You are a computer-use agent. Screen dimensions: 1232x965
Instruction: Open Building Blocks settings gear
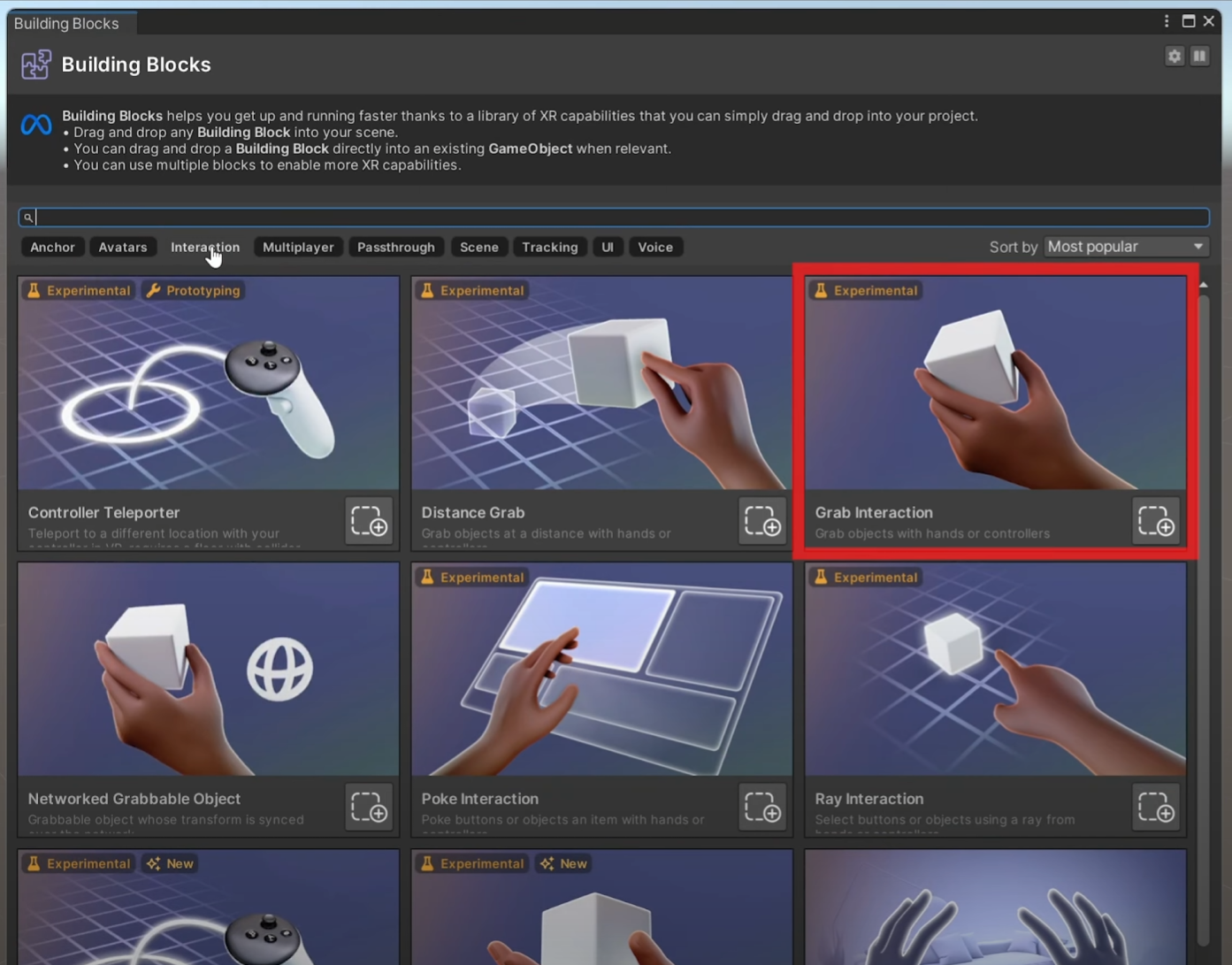point(1175,57)
